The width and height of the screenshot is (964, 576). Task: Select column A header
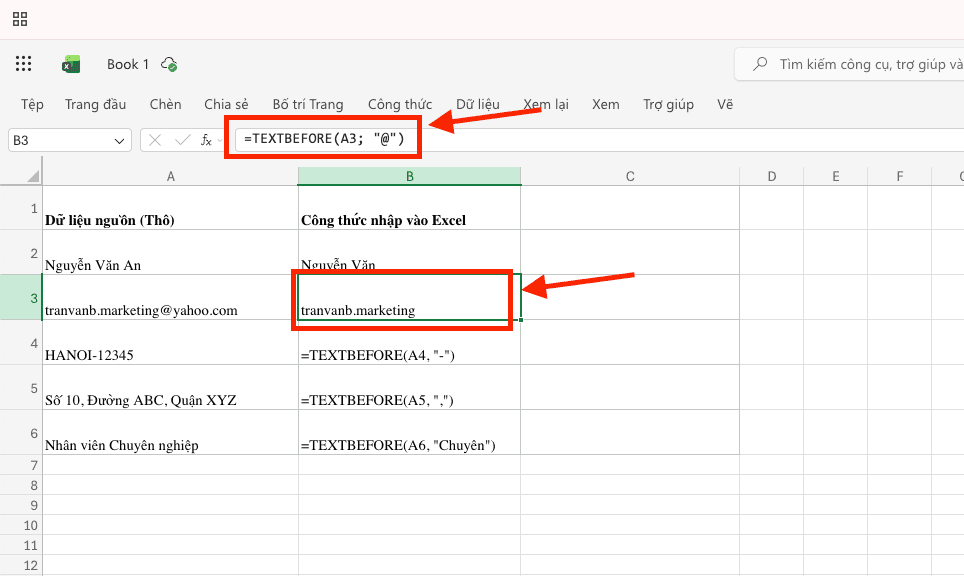coord(170,176)
